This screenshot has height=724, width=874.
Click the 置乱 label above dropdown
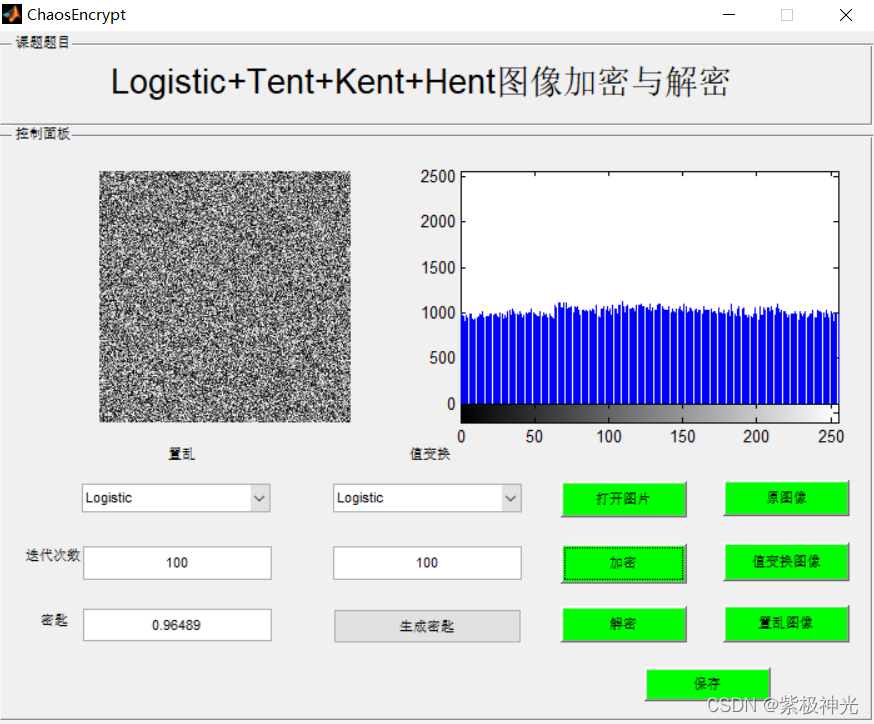[182, 454]
